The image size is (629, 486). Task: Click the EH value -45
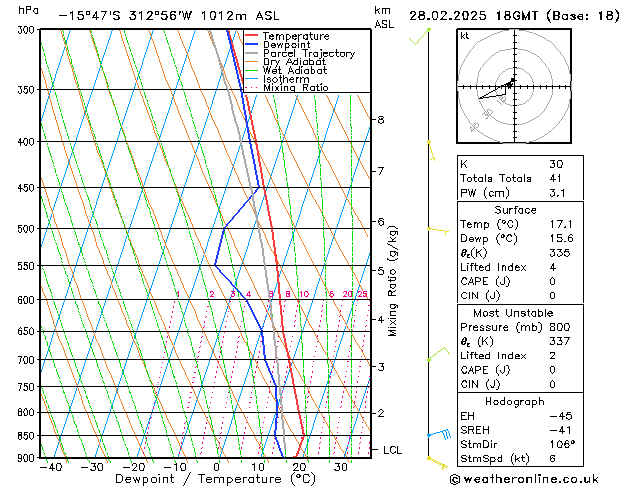(x=561, y=416)
